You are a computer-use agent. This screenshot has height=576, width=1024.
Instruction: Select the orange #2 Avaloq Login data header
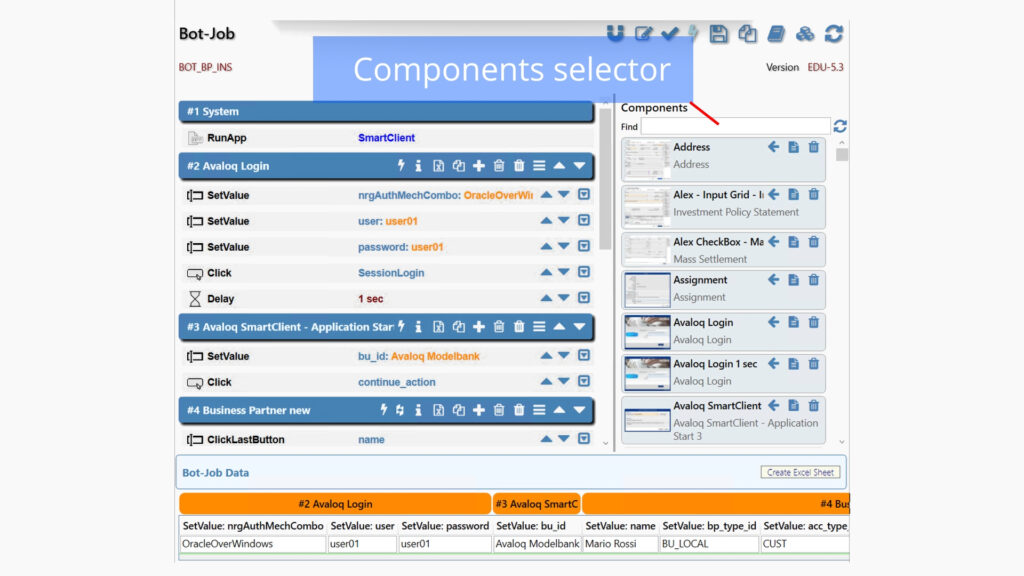[x=335, y=504]
